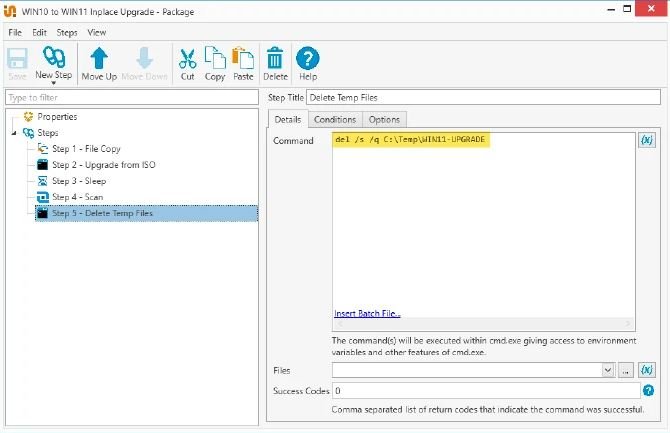Click the command icon of Step 2
This screenshot has height=433, width=670.
(x=43, y=165)
